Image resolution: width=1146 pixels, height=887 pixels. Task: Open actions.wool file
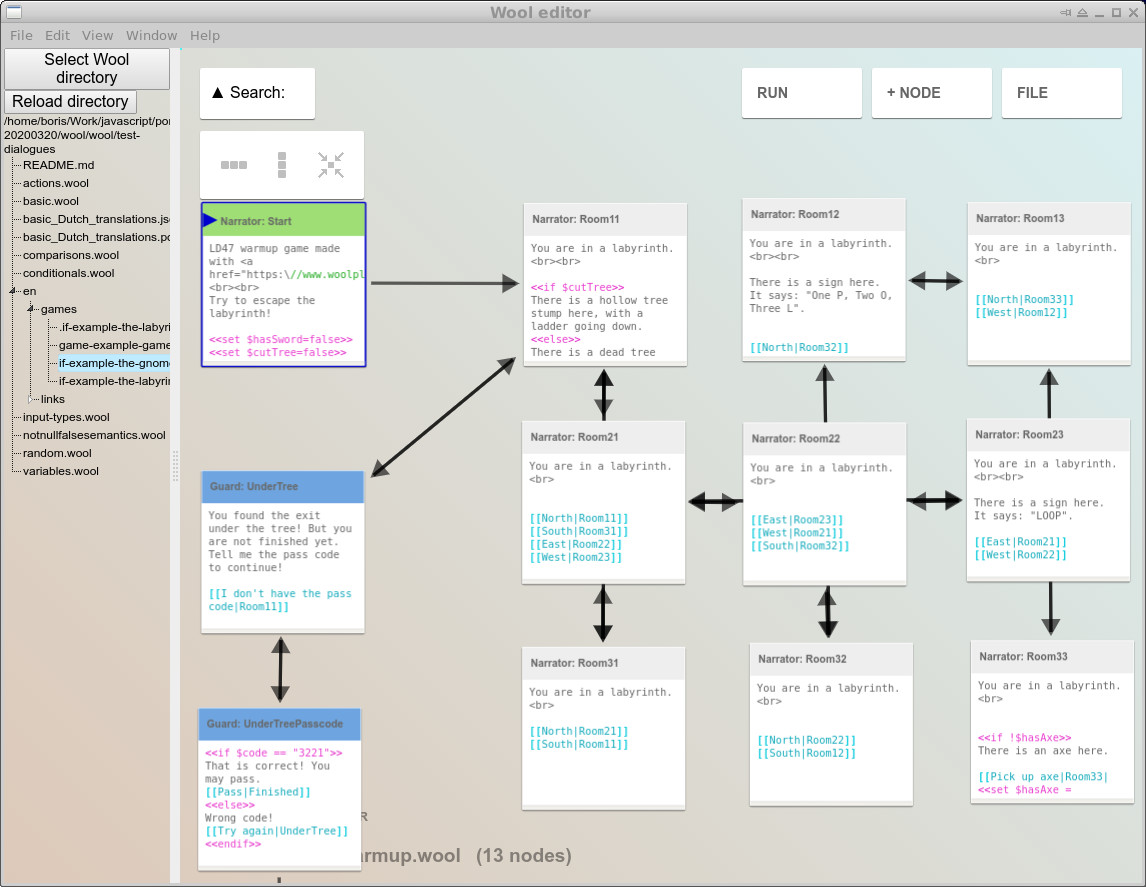(56, 183)
